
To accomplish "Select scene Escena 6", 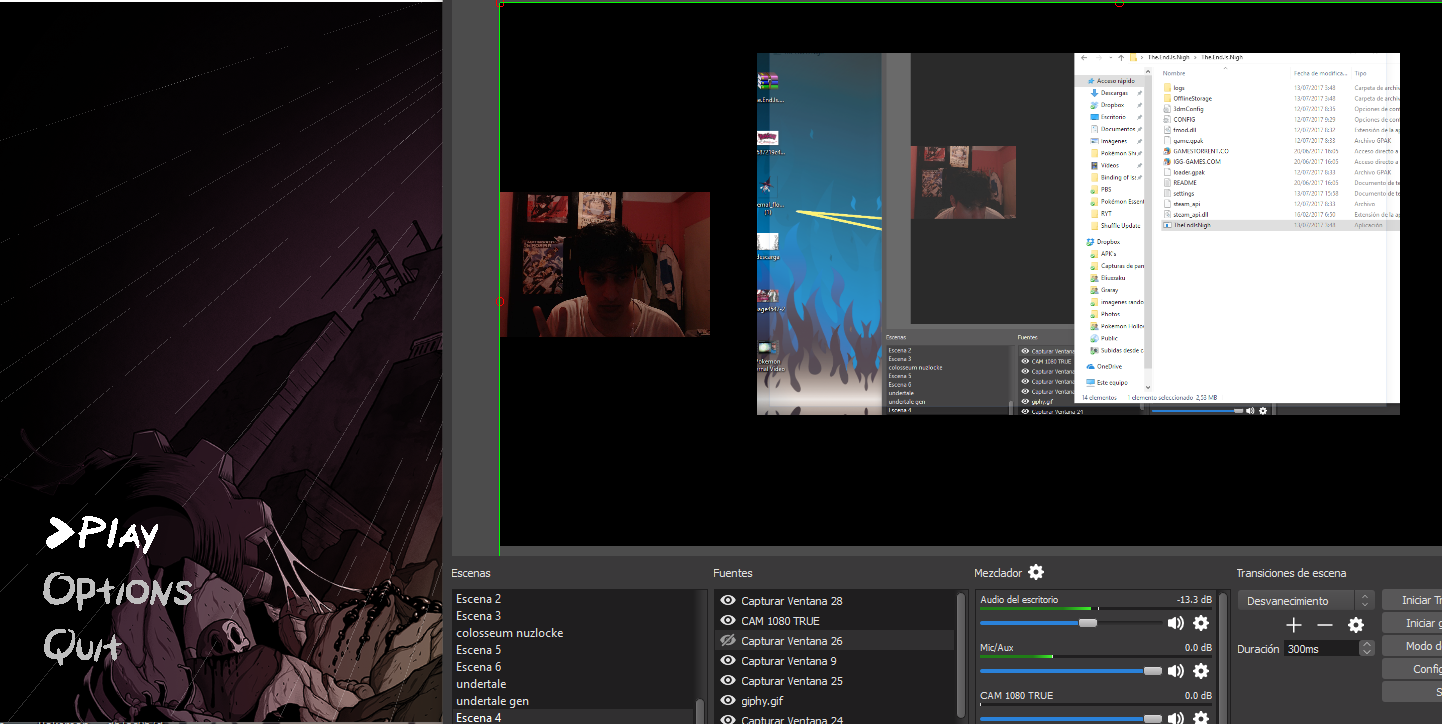I will pyautogui.click(x=573, y=667).
